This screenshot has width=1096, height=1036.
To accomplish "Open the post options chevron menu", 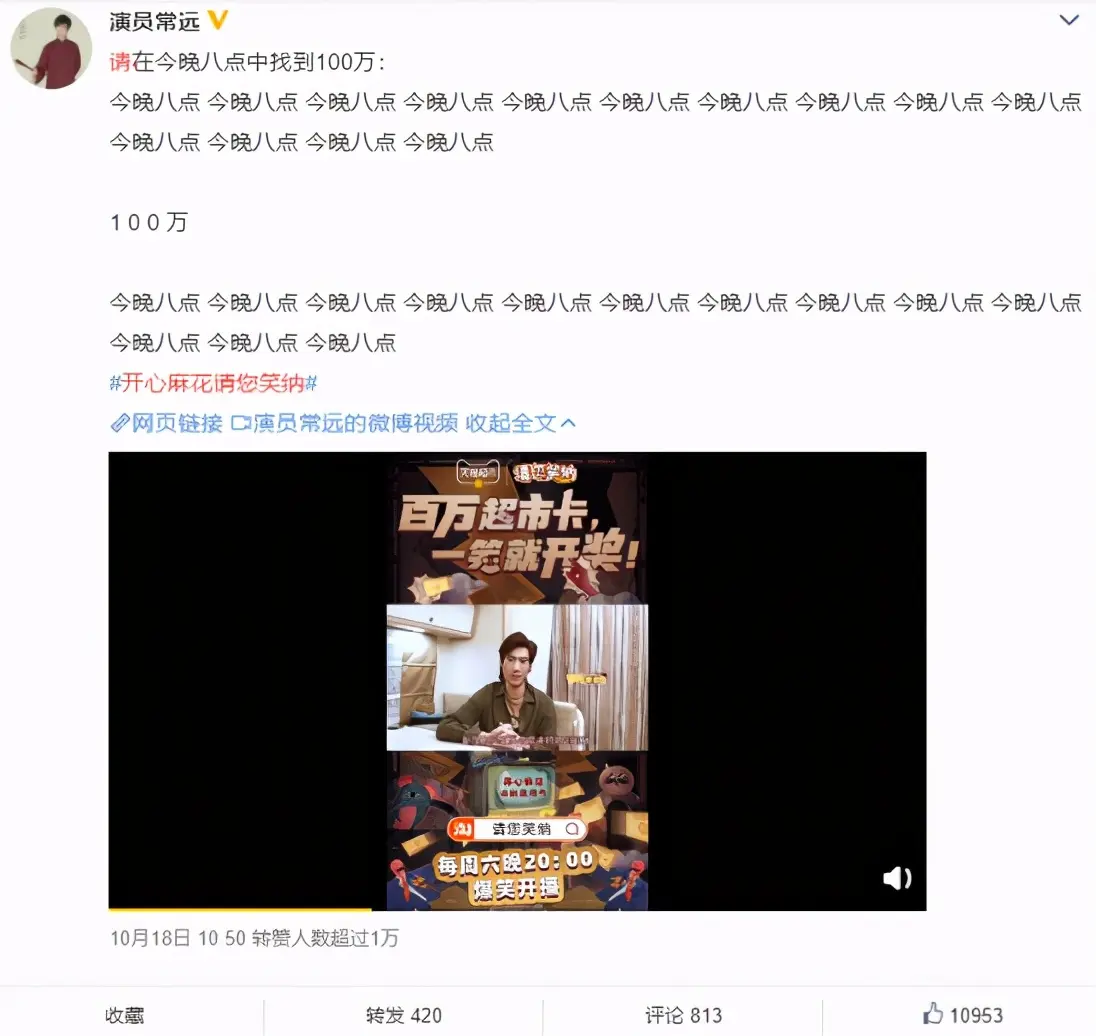I will pos(1069,20).
